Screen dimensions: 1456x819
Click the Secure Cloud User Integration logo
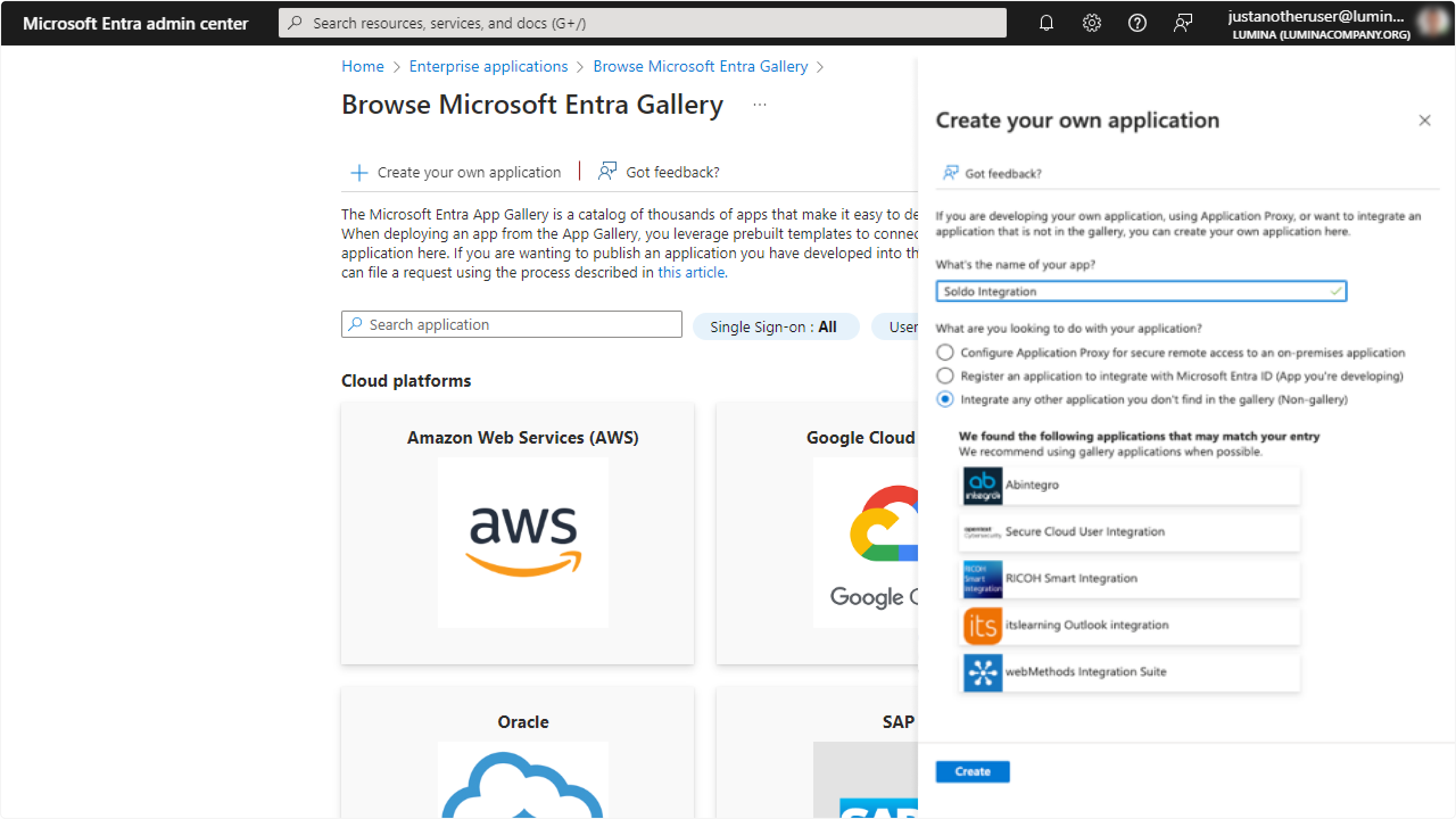982,532
